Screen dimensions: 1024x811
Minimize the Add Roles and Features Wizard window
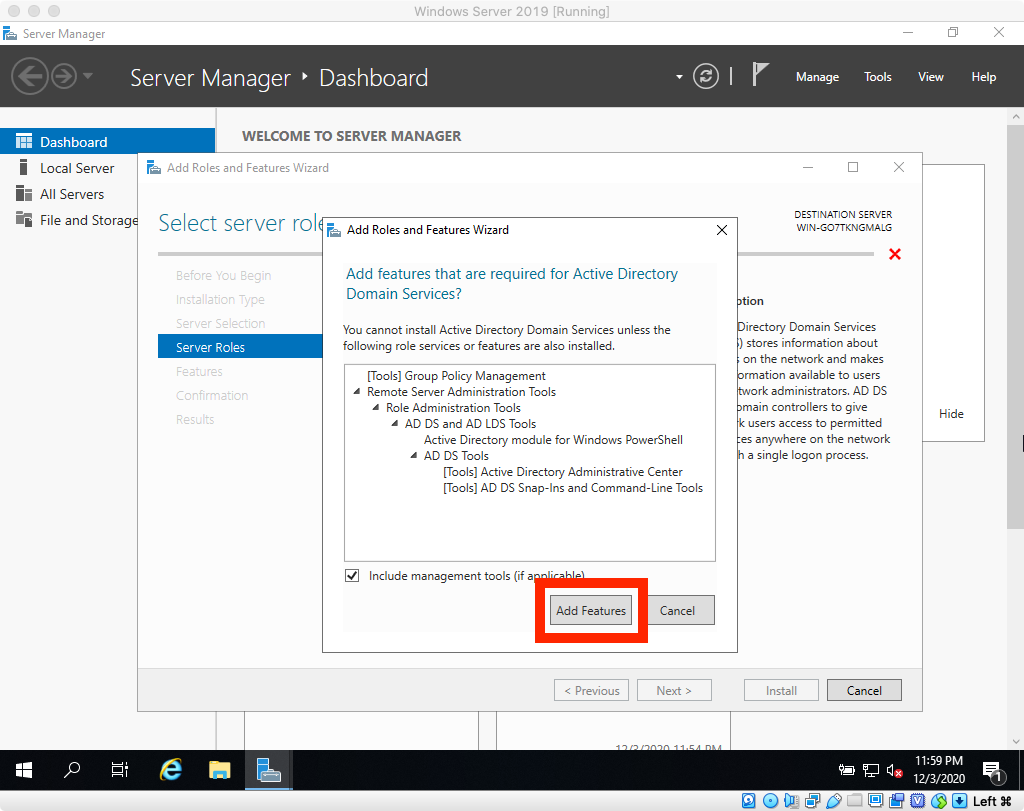(808, 167)
